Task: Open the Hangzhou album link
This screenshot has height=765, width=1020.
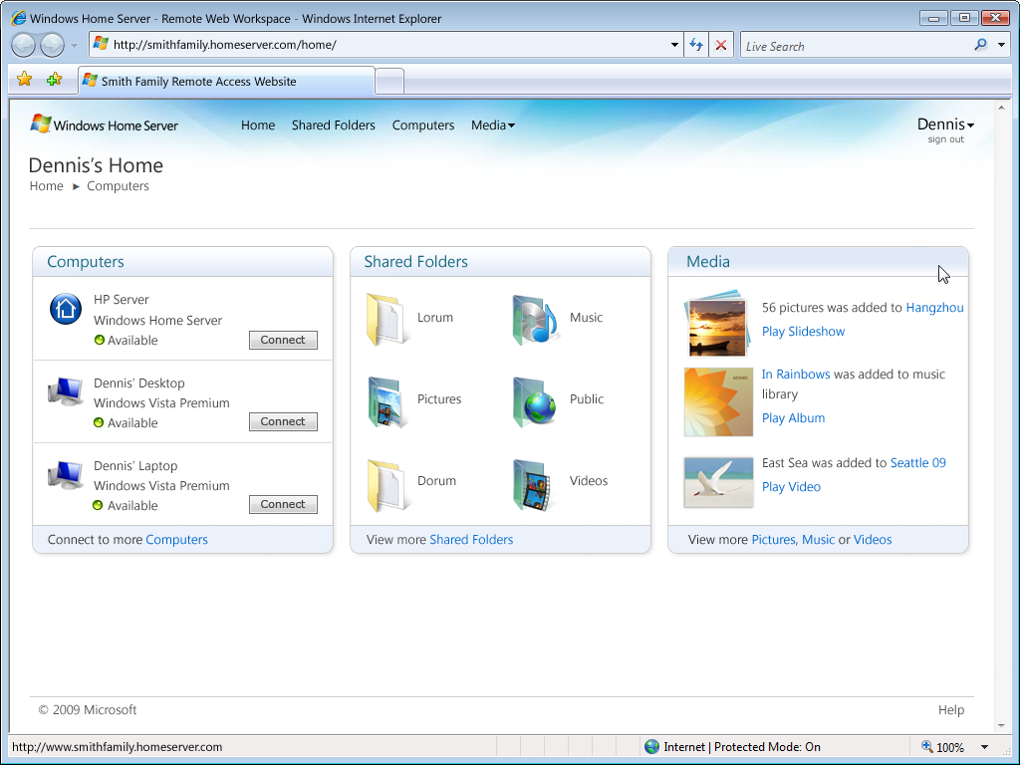Action: 934,308
